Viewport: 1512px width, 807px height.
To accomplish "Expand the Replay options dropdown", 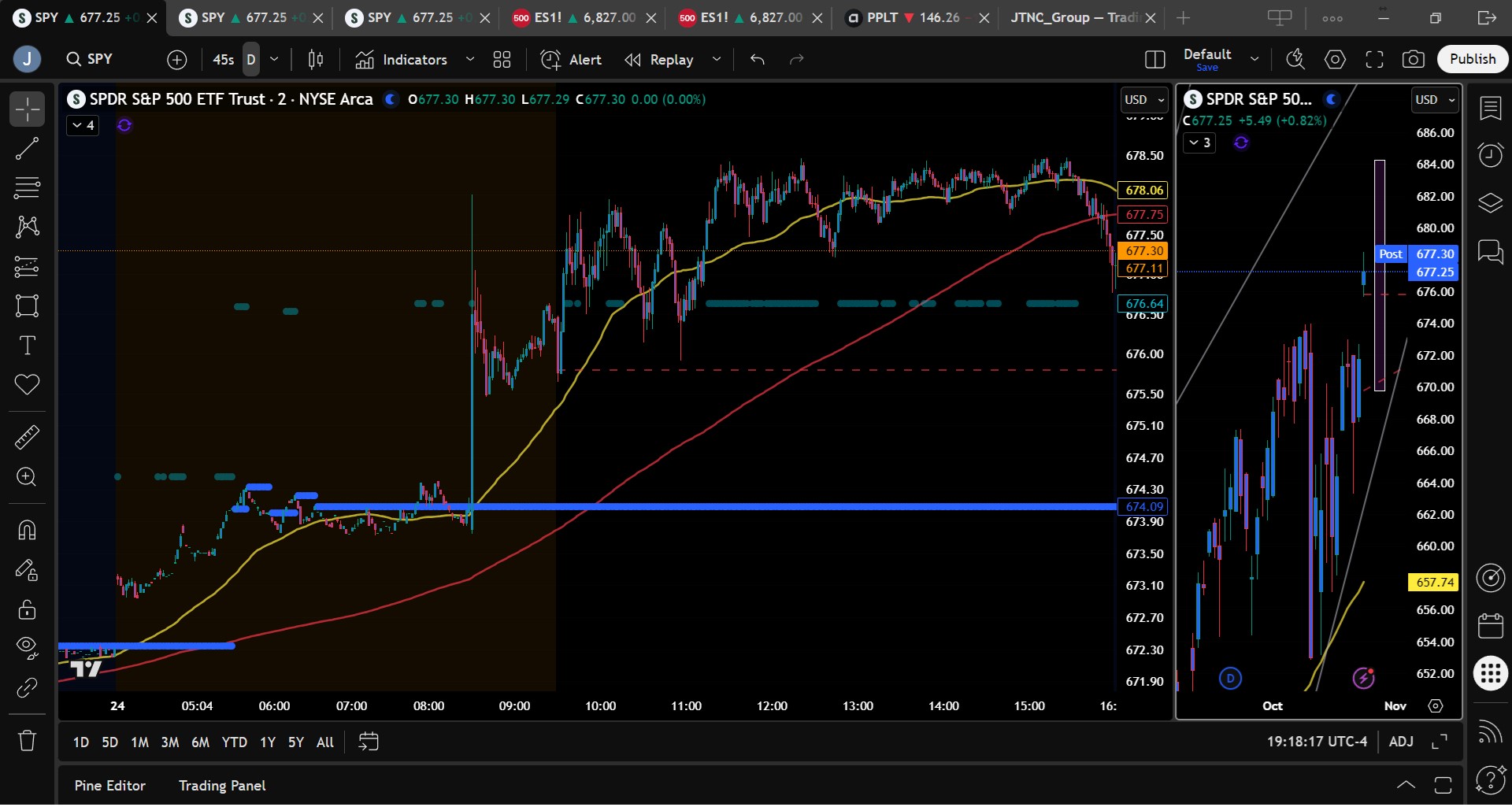I will 717,59.
